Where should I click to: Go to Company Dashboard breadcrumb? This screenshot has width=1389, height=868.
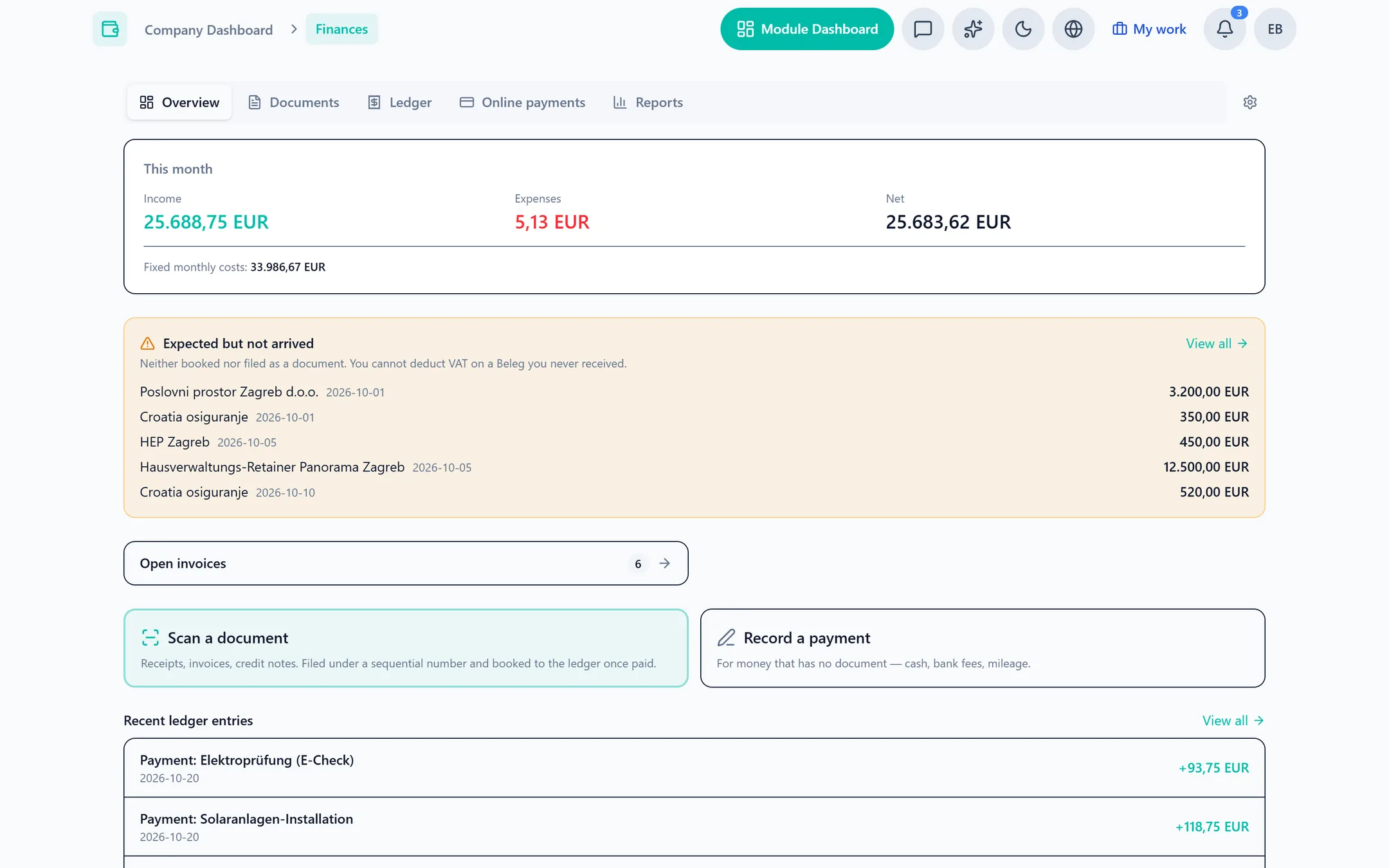208,30
